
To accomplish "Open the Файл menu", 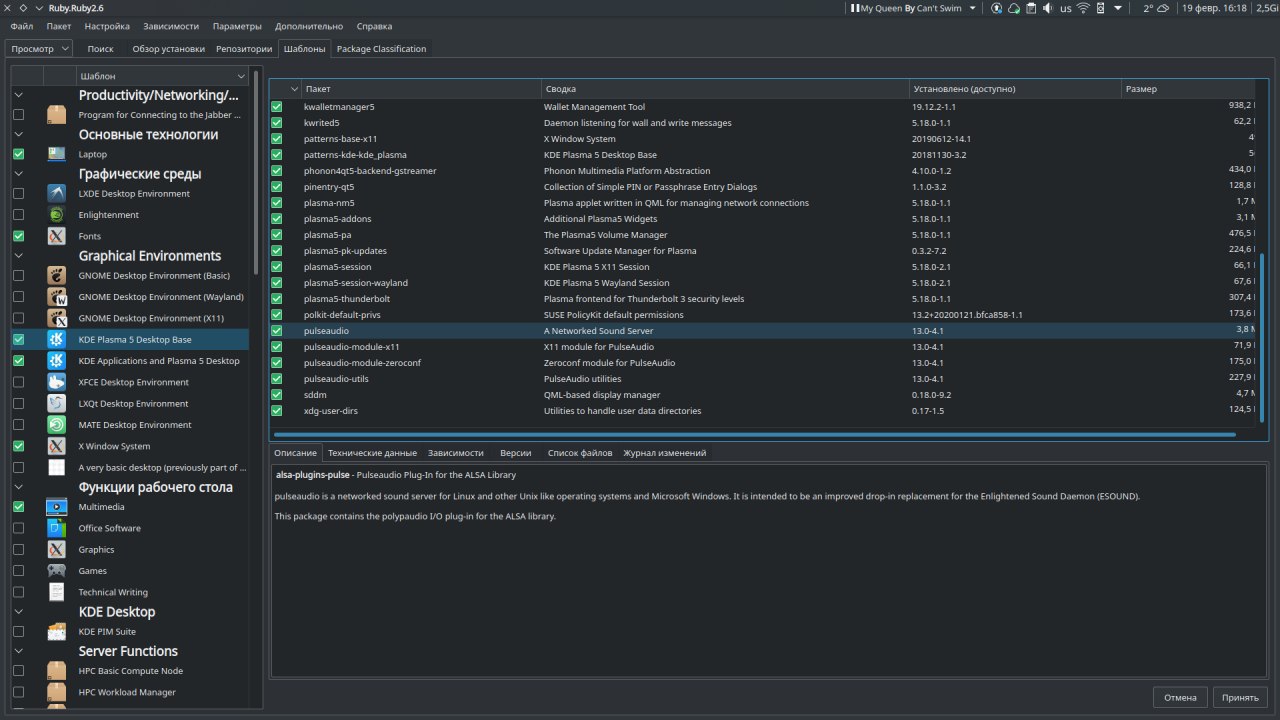I will (21, 26).
